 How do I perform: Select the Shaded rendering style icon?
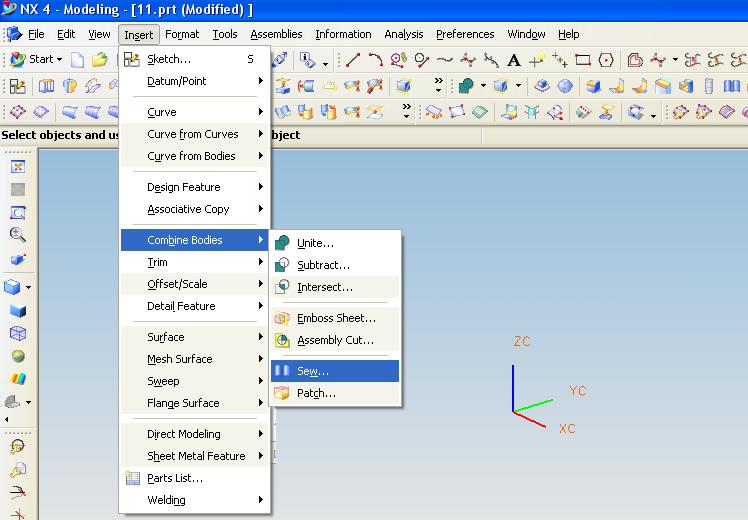point(18,311)
